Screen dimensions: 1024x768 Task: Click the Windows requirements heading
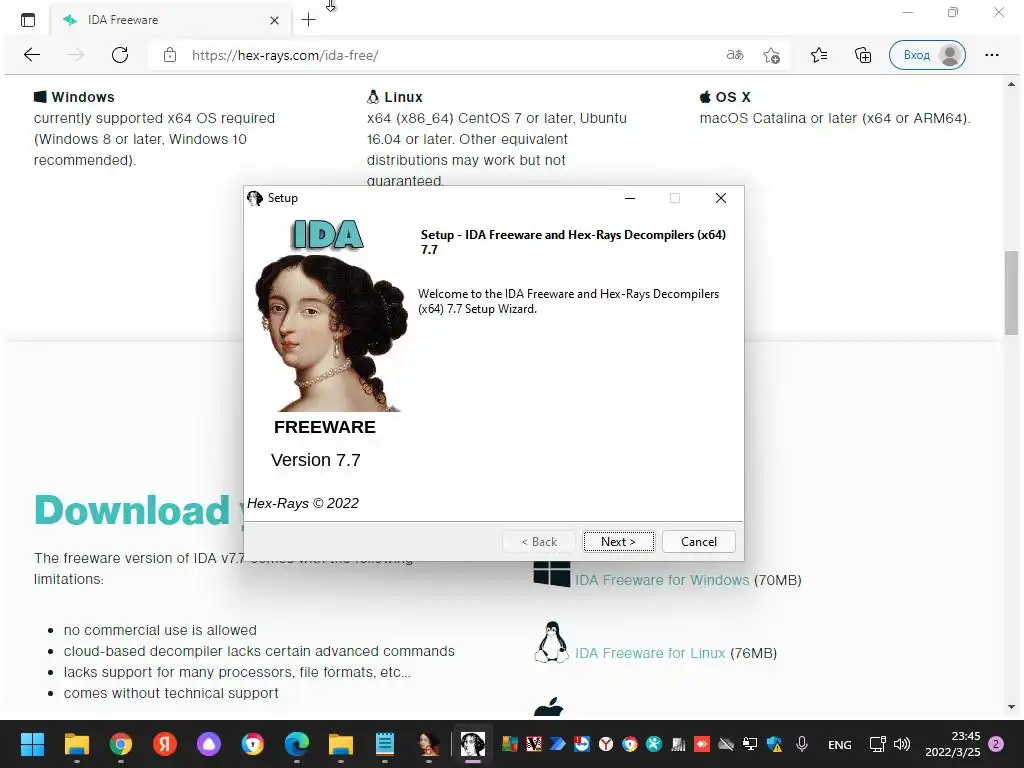[74, 97]
